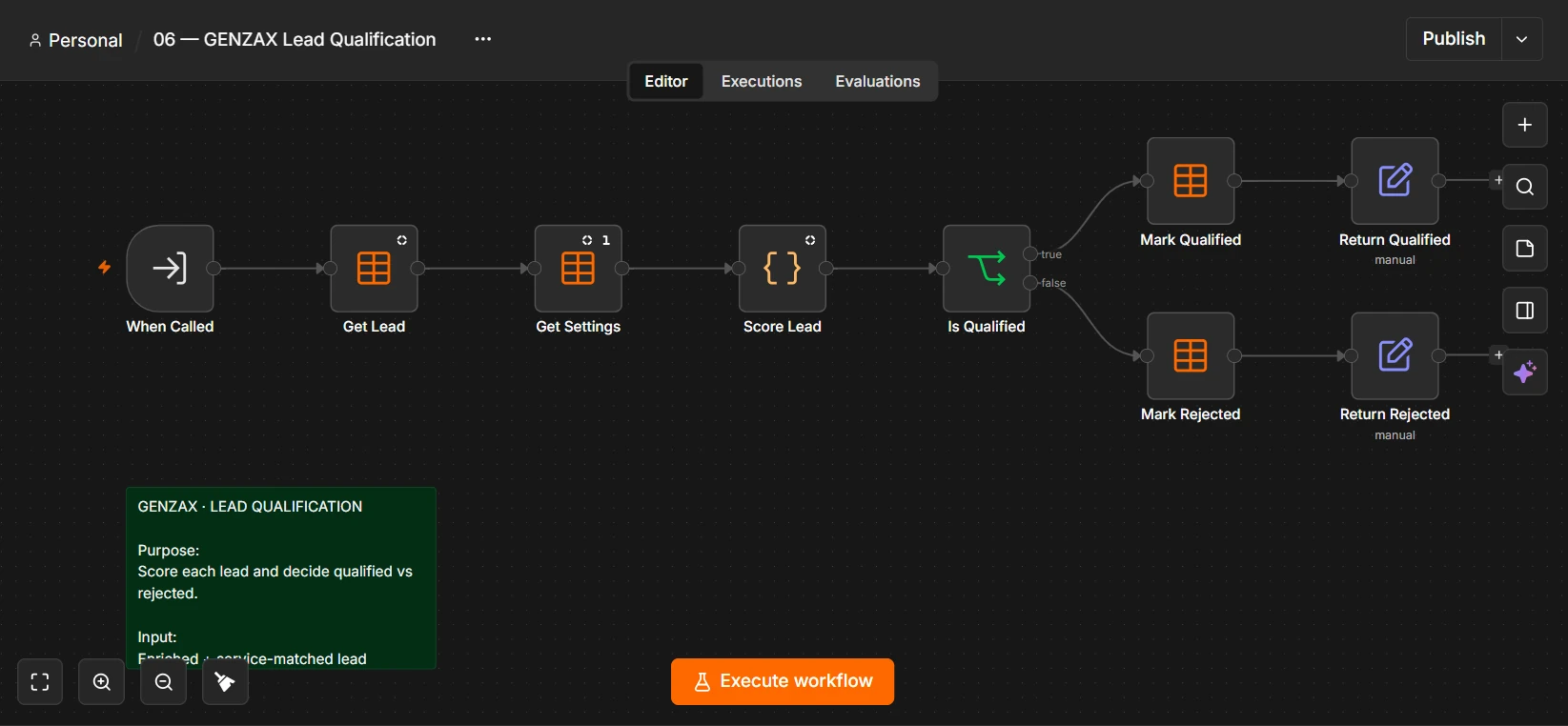Viewport: 1568px width, 726px height.
Task: Switch to the Executions tab
Action: (762, 81)
